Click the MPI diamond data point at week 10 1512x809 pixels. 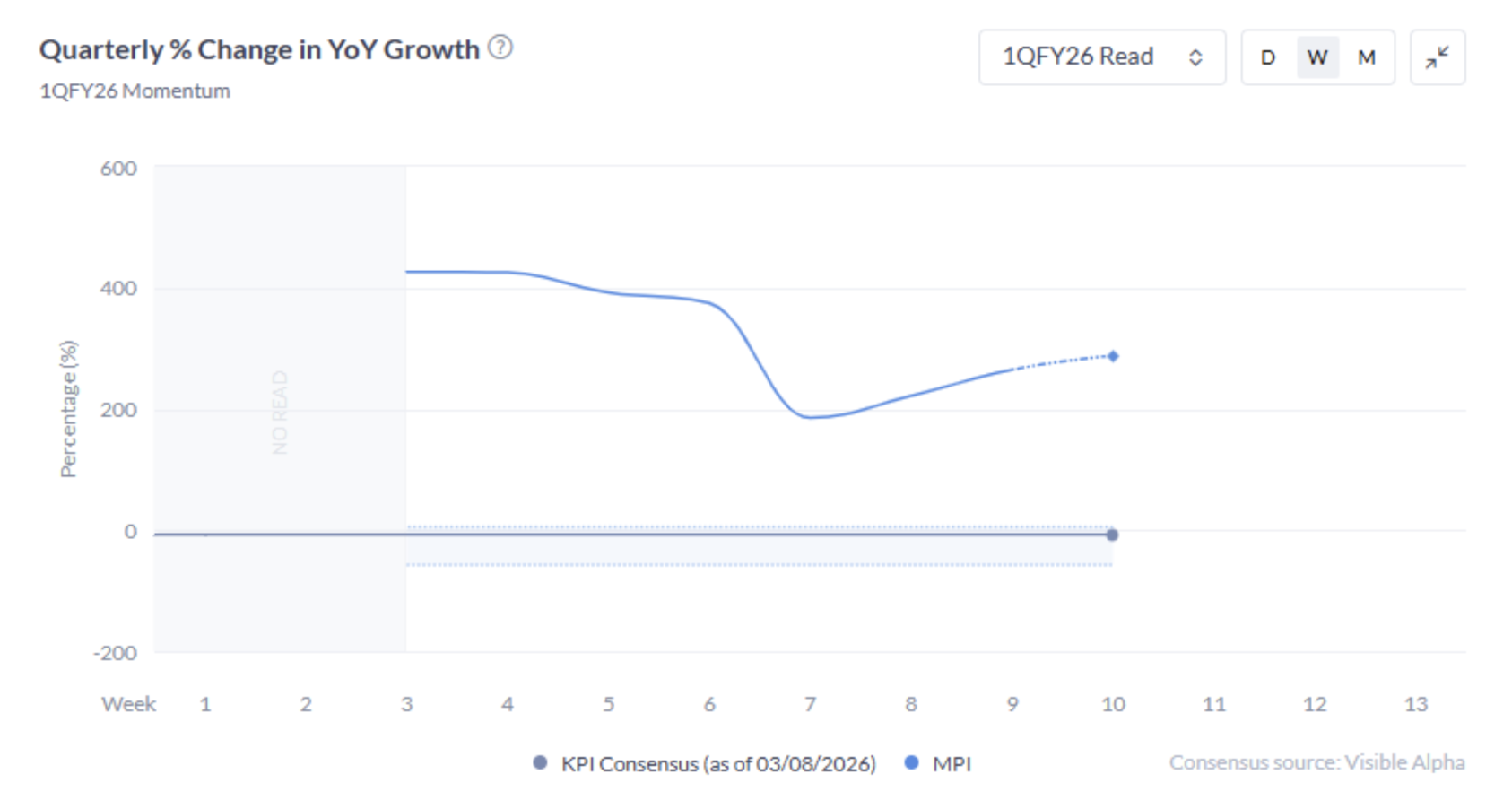pyautogui.click(x=1113, y=356)
